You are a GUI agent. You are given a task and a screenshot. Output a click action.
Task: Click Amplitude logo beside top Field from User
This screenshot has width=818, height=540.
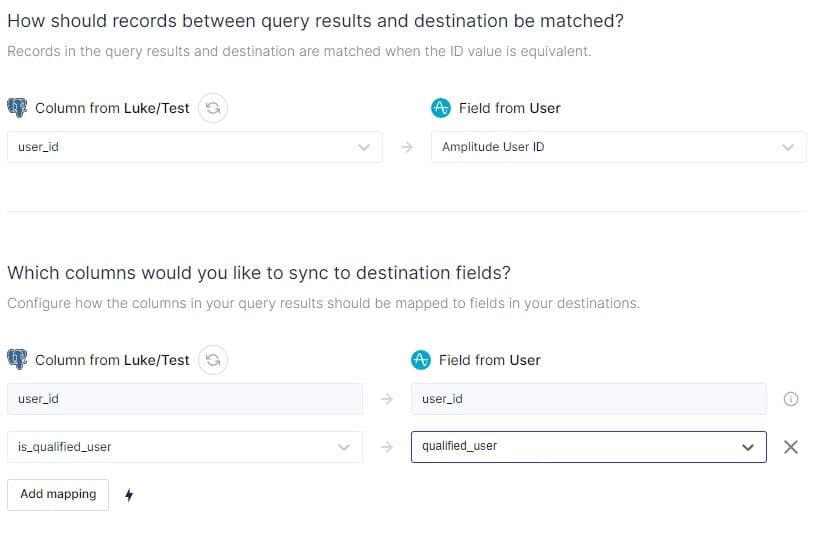441,108
